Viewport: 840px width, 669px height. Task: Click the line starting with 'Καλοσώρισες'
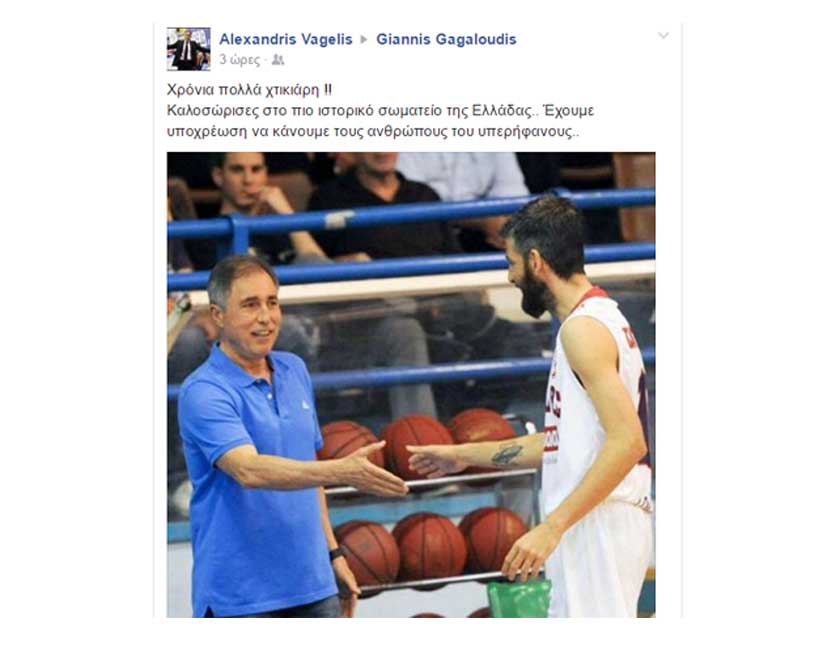pos(380,110)
